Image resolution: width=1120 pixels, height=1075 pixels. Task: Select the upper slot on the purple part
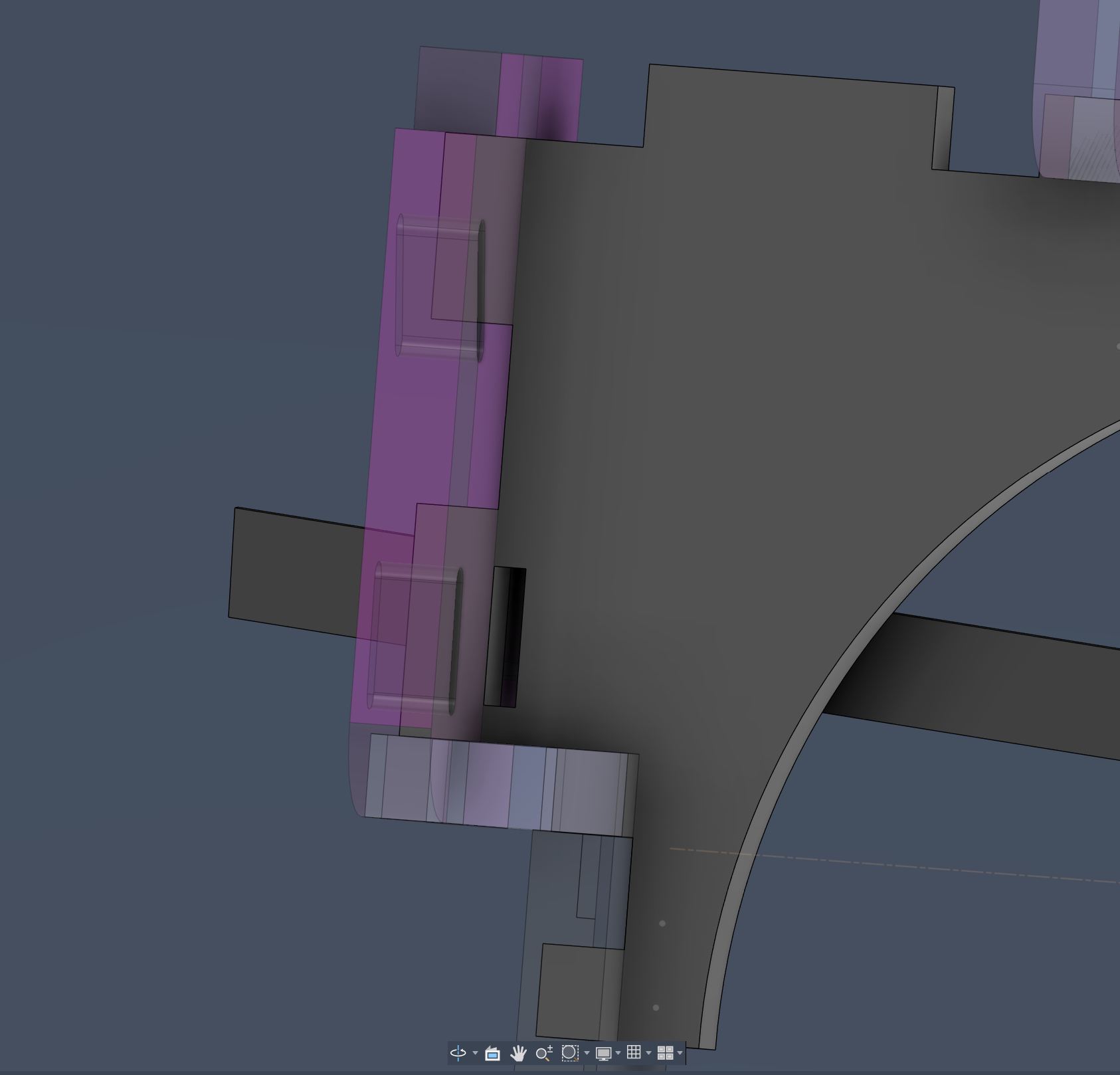(438, 286)
